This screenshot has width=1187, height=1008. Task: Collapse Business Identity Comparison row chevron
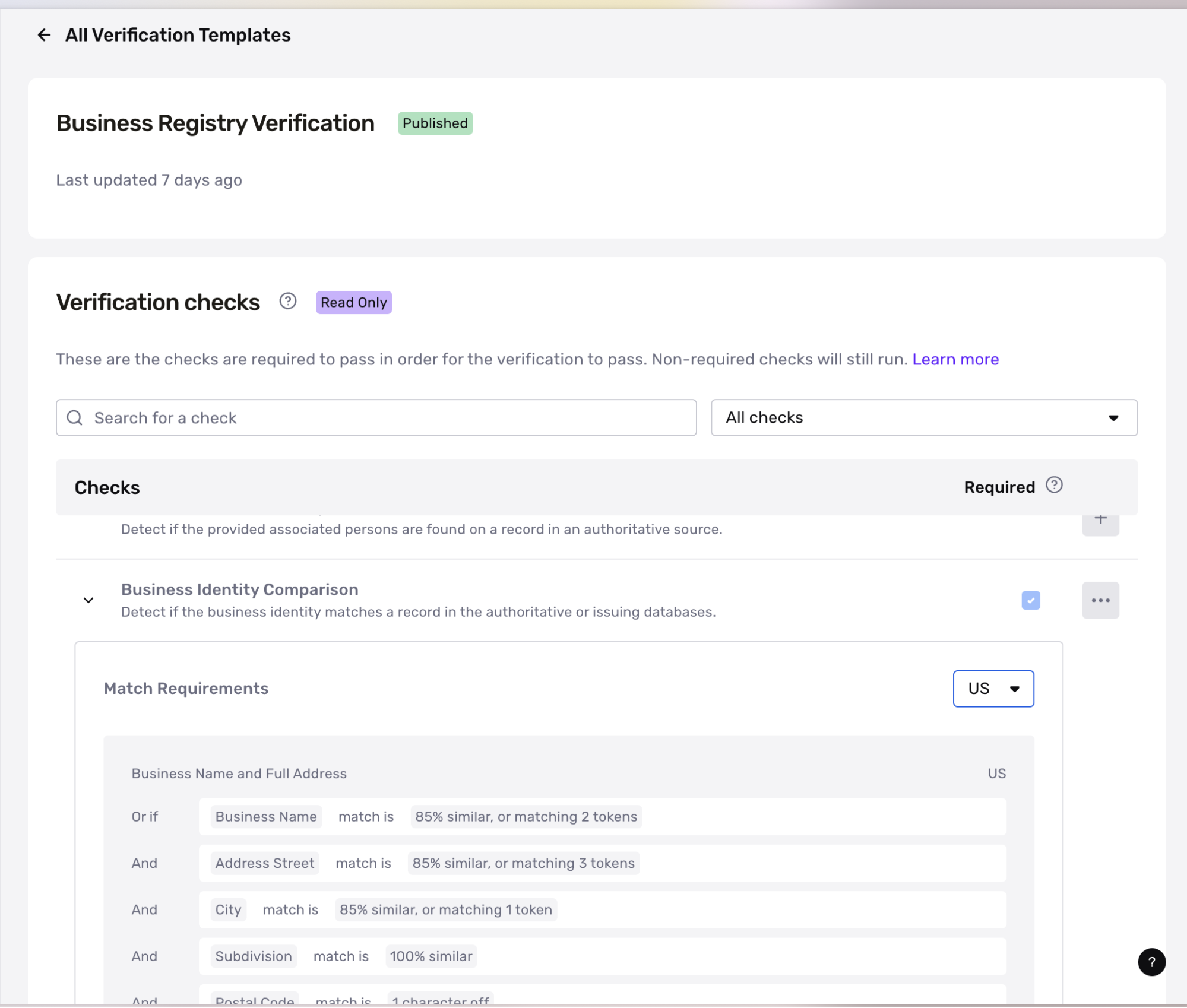(x=88, y=600)
